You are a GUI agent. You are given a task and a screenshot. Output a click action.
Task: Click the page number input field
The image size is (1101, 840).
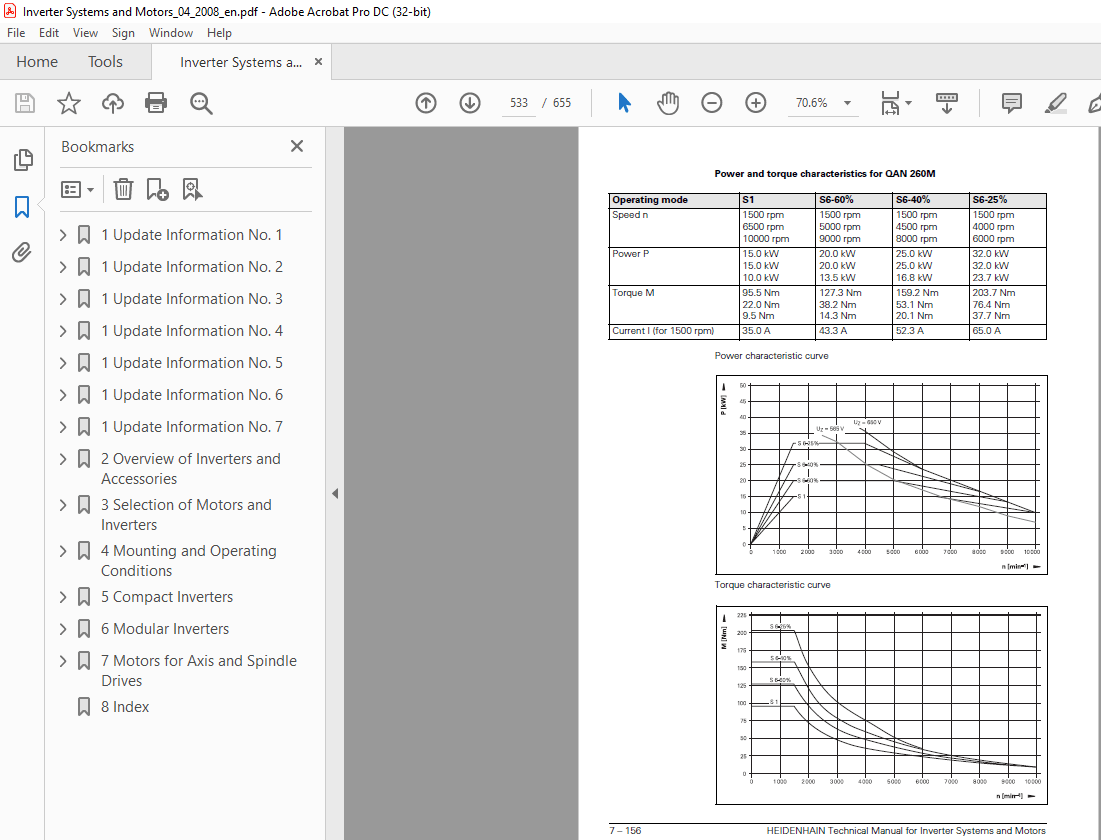click(519, 103)
